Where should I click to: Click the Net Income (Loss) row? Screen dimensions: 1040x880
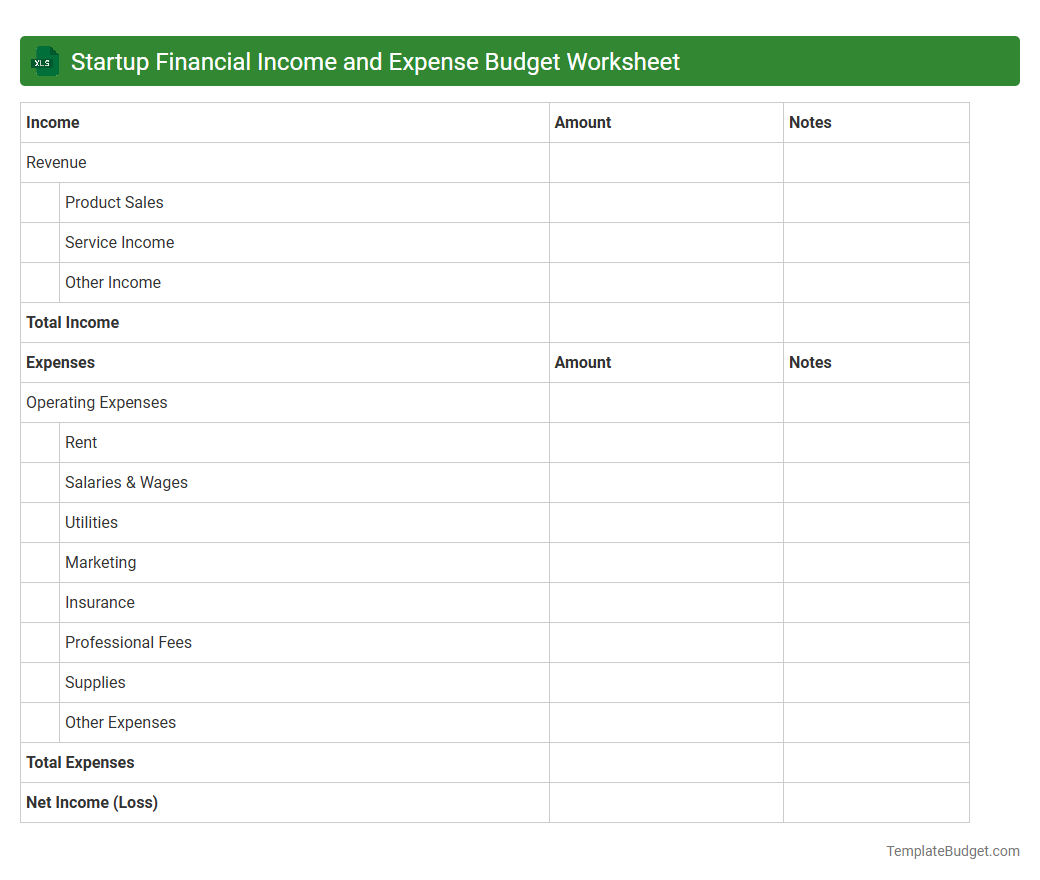click(x=91, y=802)
